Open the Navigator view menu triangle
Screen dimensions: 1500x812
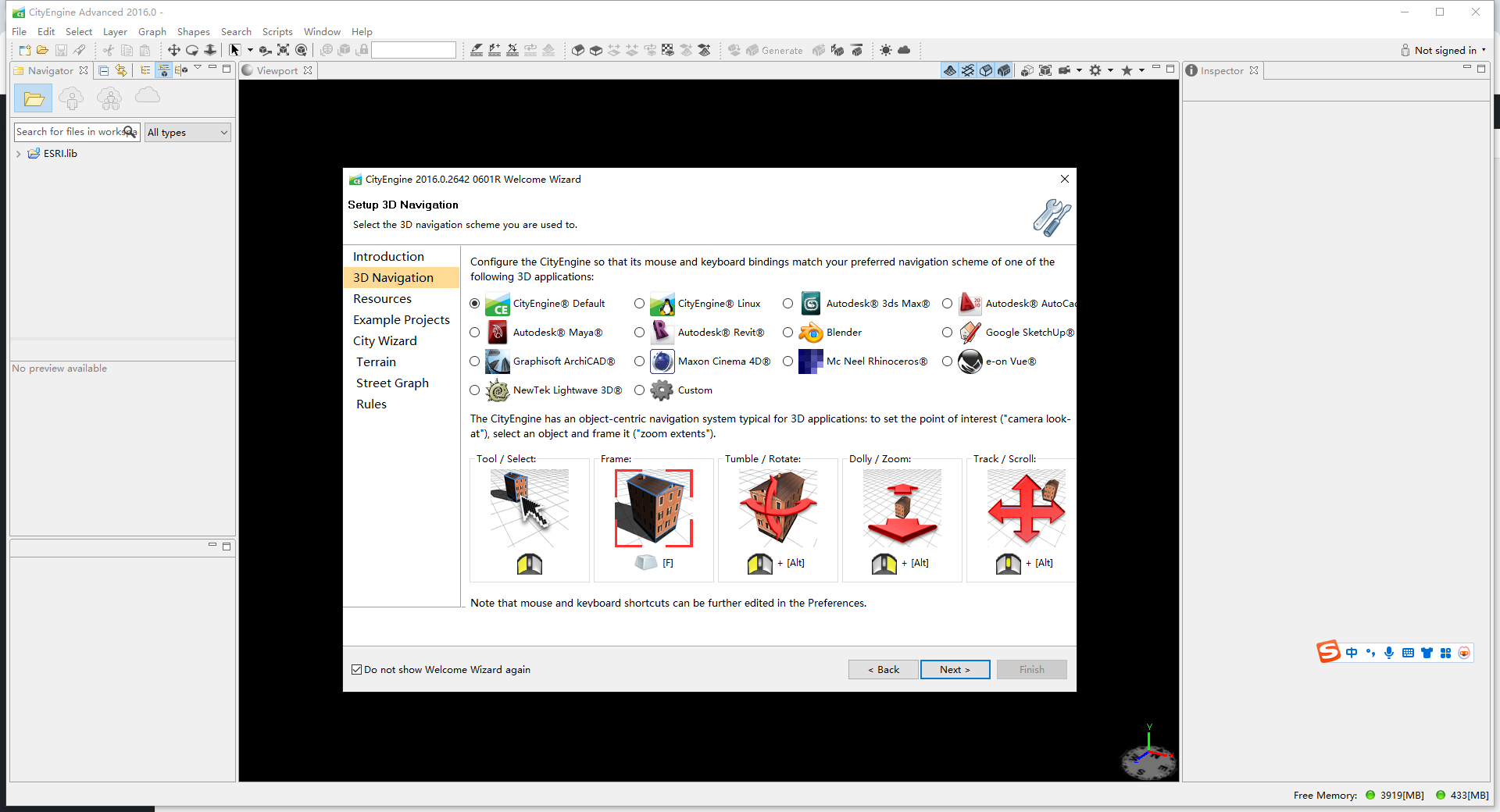(x=198, y=68)
